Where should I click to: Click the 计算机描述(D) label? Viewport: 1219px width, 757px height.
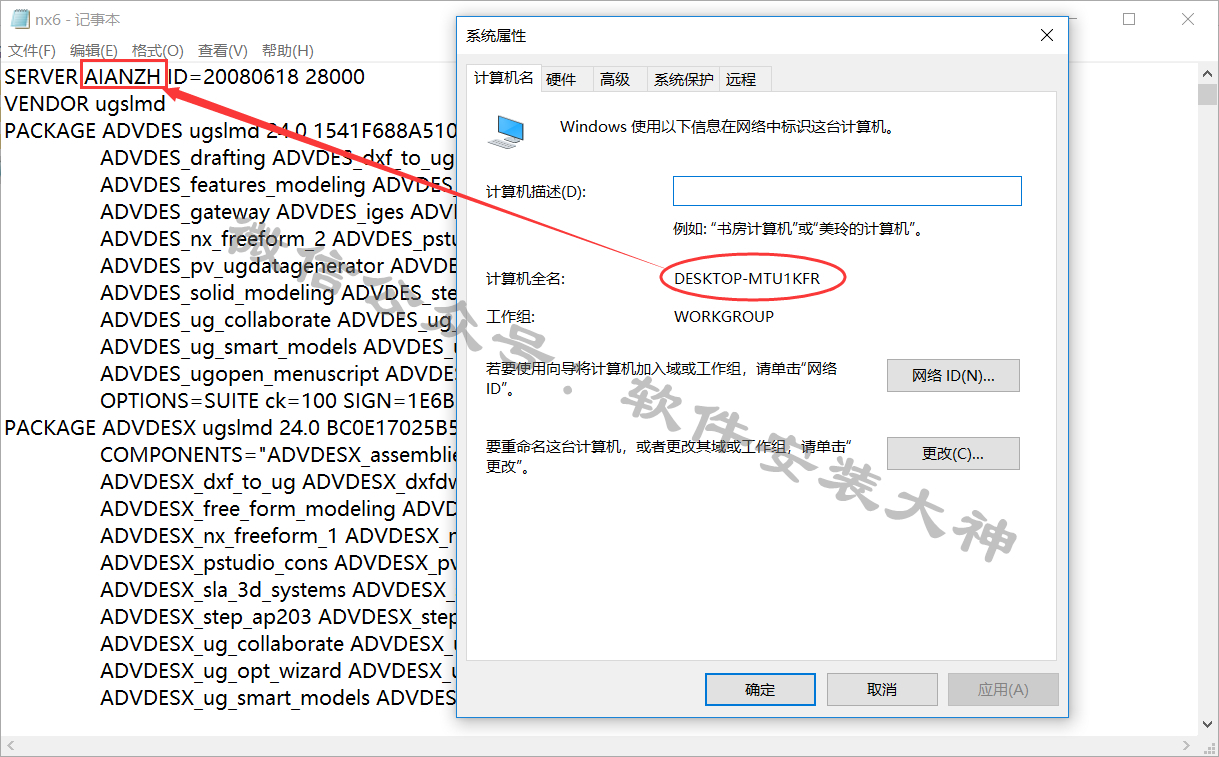point(536,192)
